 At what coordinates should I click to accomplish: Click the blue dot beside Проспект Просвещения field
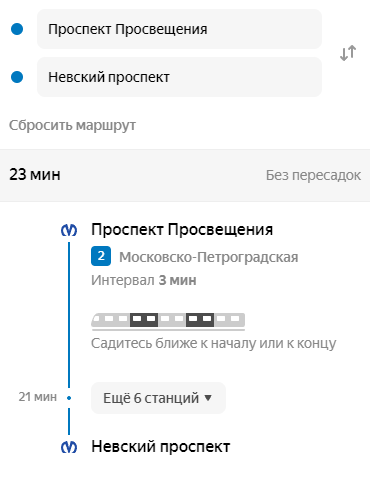pyautogui.click(x=17, y=29)
